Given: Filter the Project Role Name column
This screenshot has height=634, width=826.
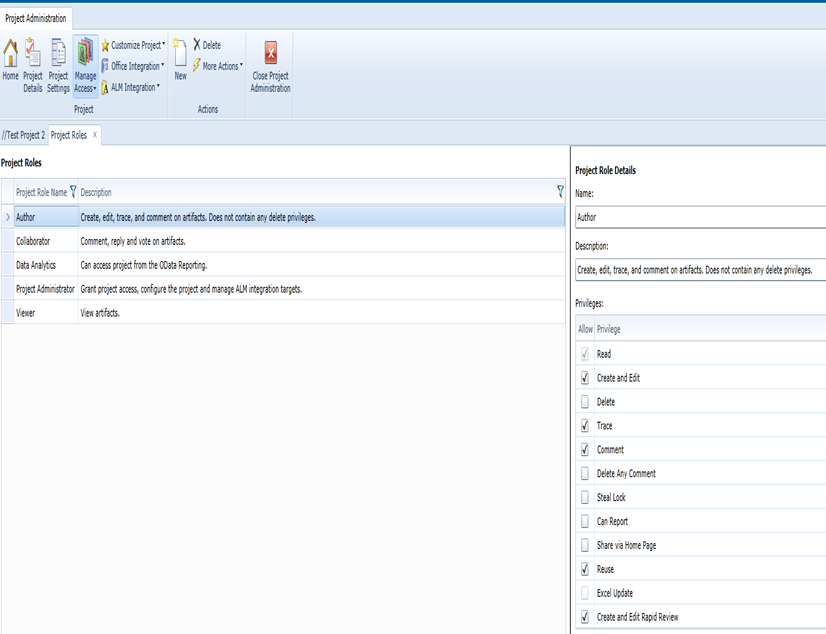Looking at the screenshot, I should coord(73,192).
